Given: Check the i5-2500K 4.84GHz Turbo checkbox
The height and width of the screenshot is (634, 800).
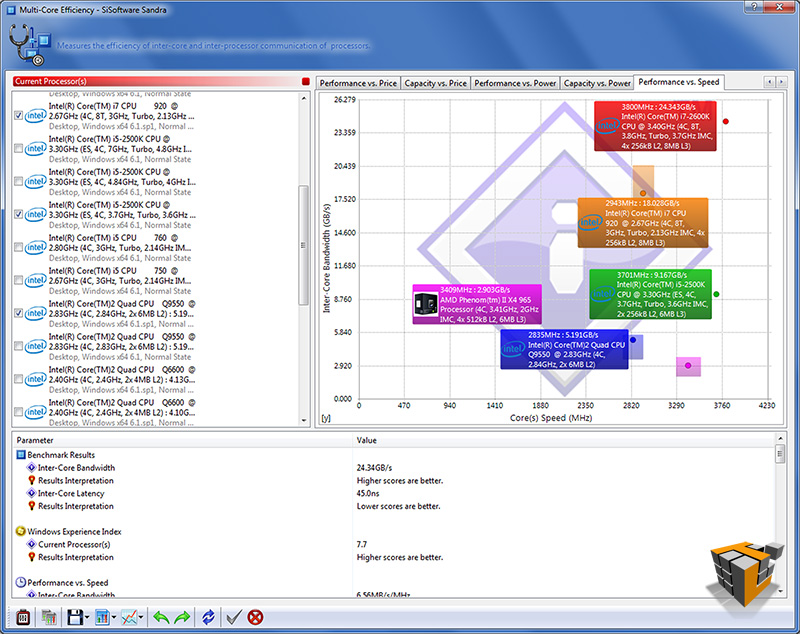Looking at the screenshot, I should point(19,182).
